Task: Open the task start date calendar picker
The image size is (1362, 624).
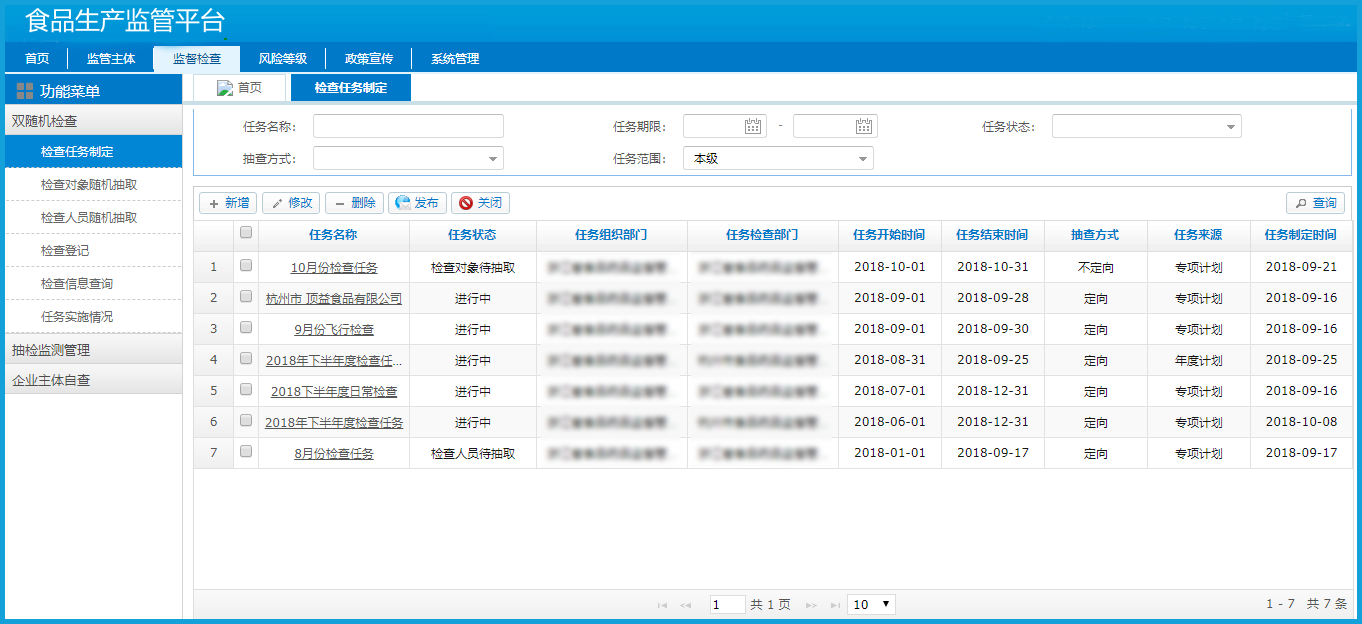Action: 753,126
